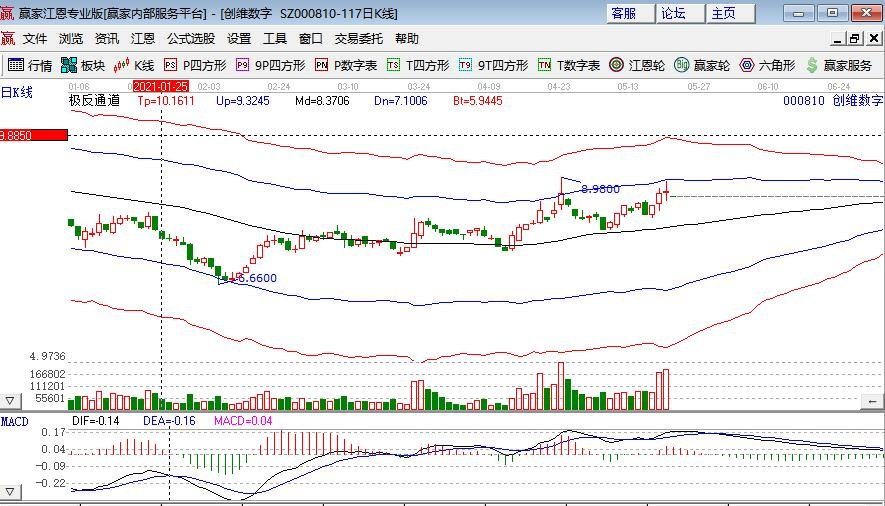
Task: Click the 客服 customer service button
Action: 630,13
